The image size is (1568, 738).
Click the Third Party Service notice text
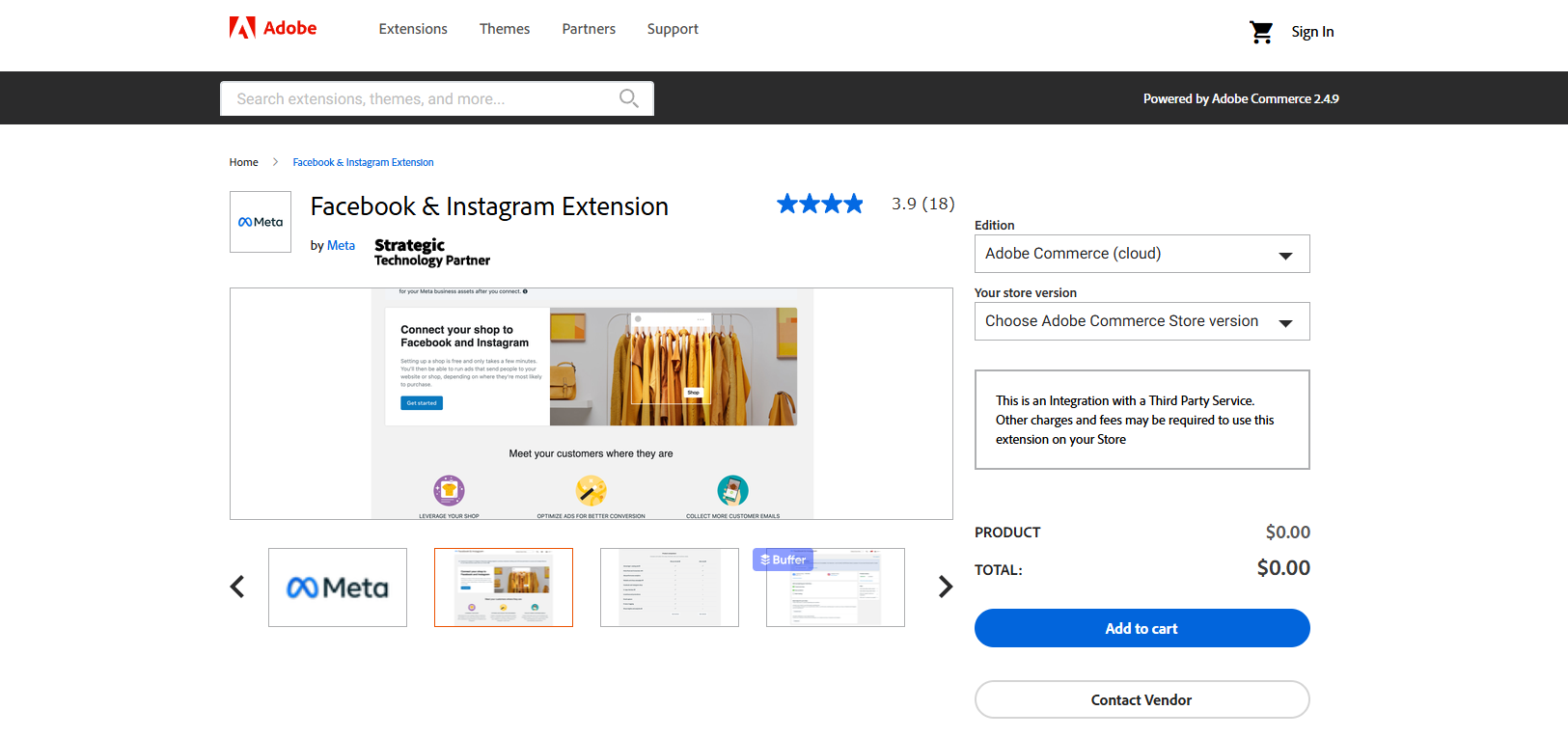[x=1135, y=420]
